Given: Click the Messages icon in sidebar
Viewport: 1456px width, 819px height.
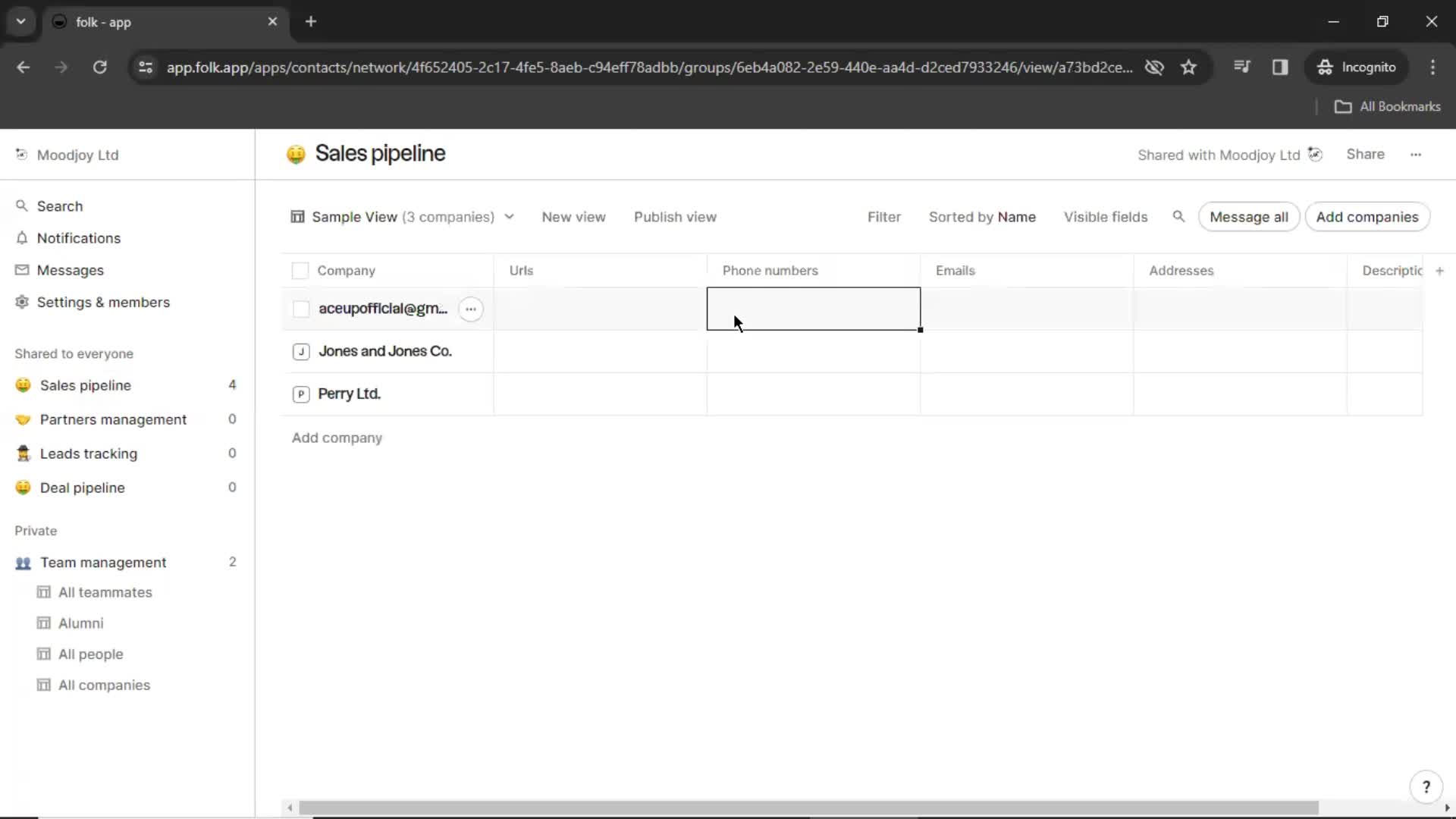Looking at the screenshot, I should tap(21, 270).
